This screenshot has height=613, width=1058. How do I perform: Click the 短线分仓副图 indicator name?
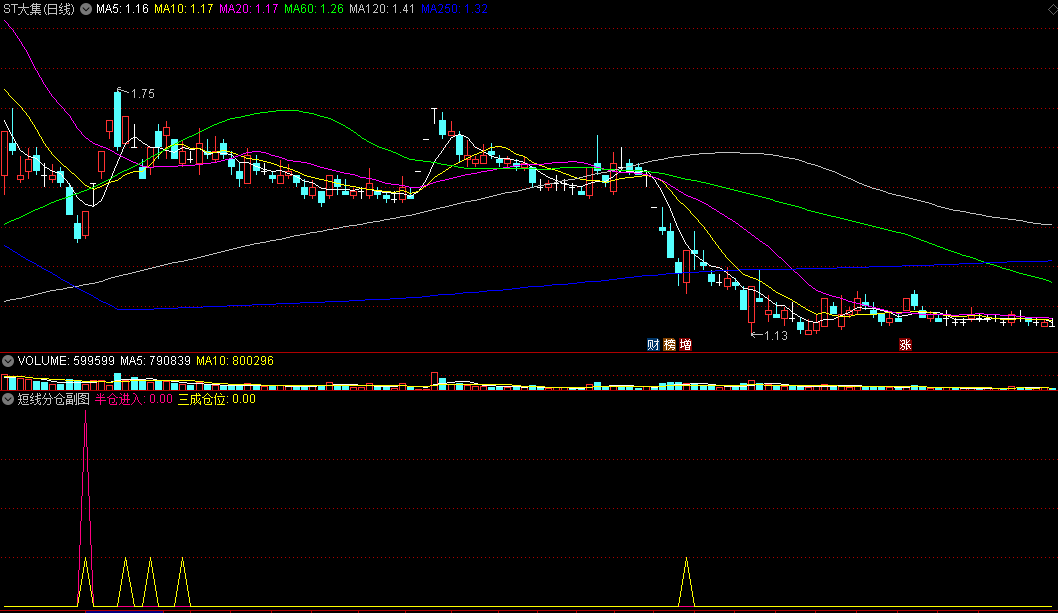coord(53,399)
